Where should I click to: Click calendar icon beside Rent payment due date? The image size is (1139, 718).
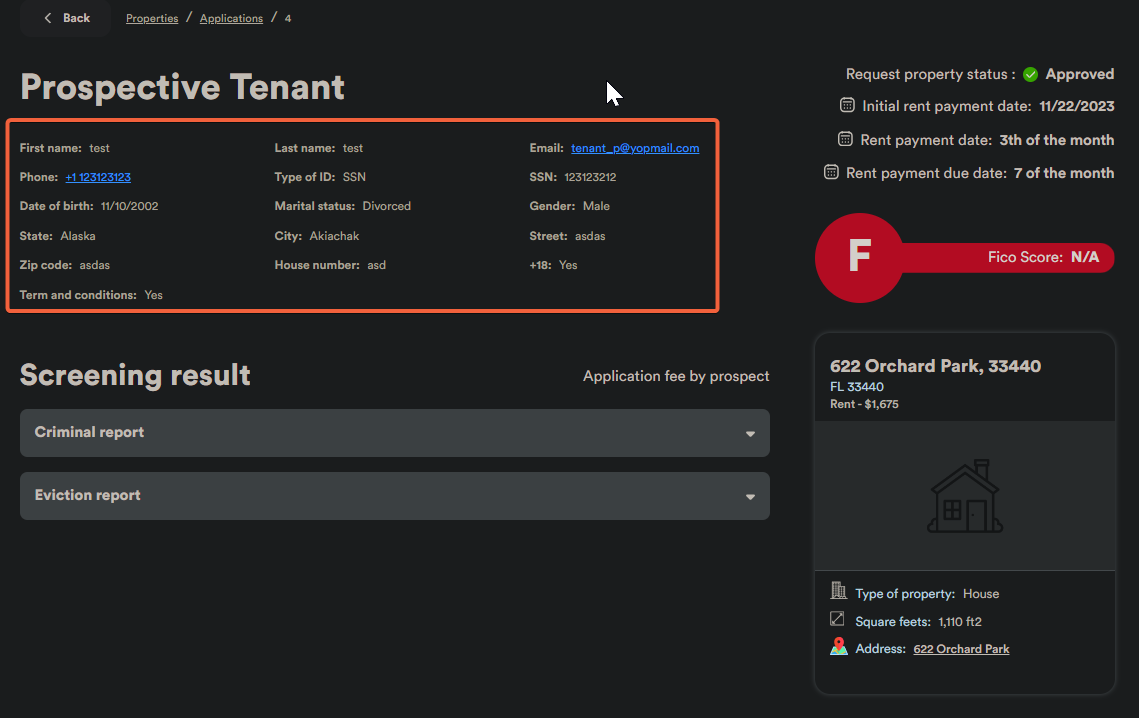(x=831, y=173)
